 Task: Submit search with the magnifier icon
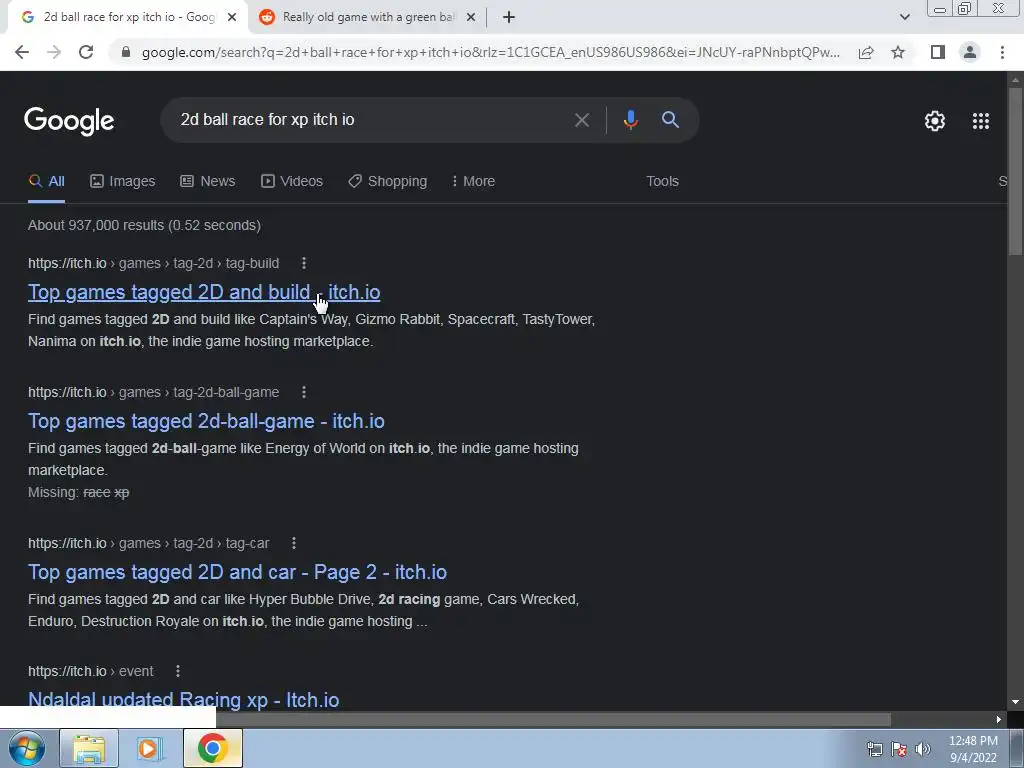click(x=670, y=120)
